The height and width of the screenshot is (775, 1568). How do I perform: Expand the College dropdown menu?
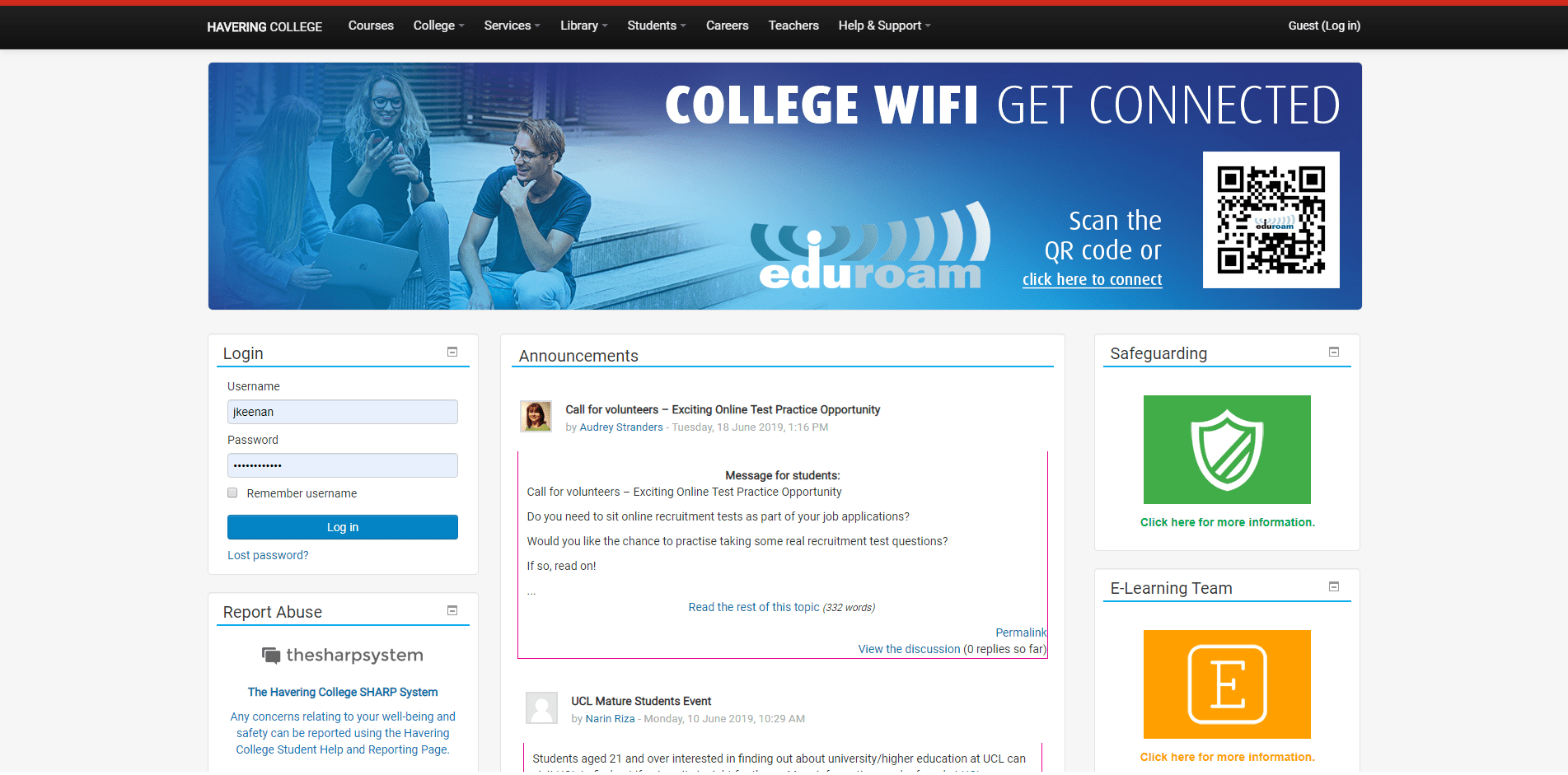tap(438, 26)
